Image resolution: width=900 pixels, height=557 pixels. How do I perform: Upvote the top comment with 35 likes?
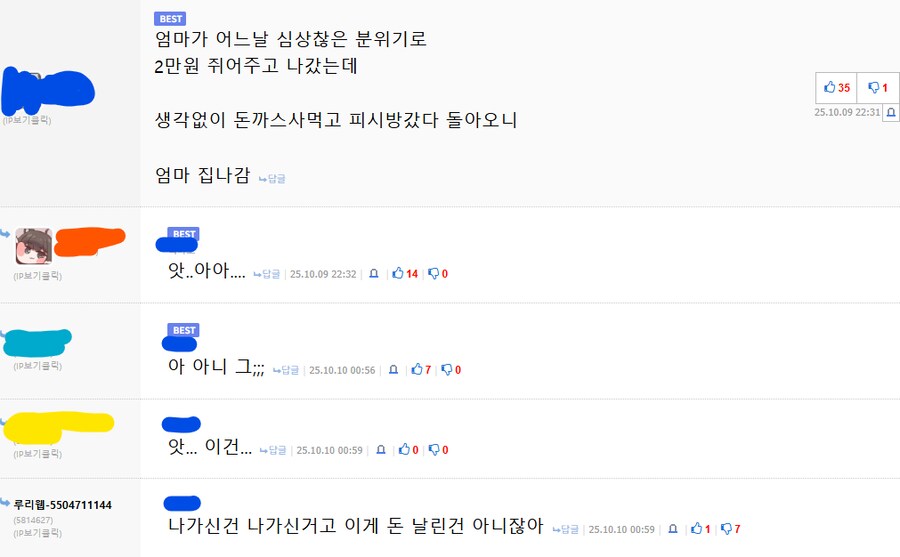tap(836, 88)
